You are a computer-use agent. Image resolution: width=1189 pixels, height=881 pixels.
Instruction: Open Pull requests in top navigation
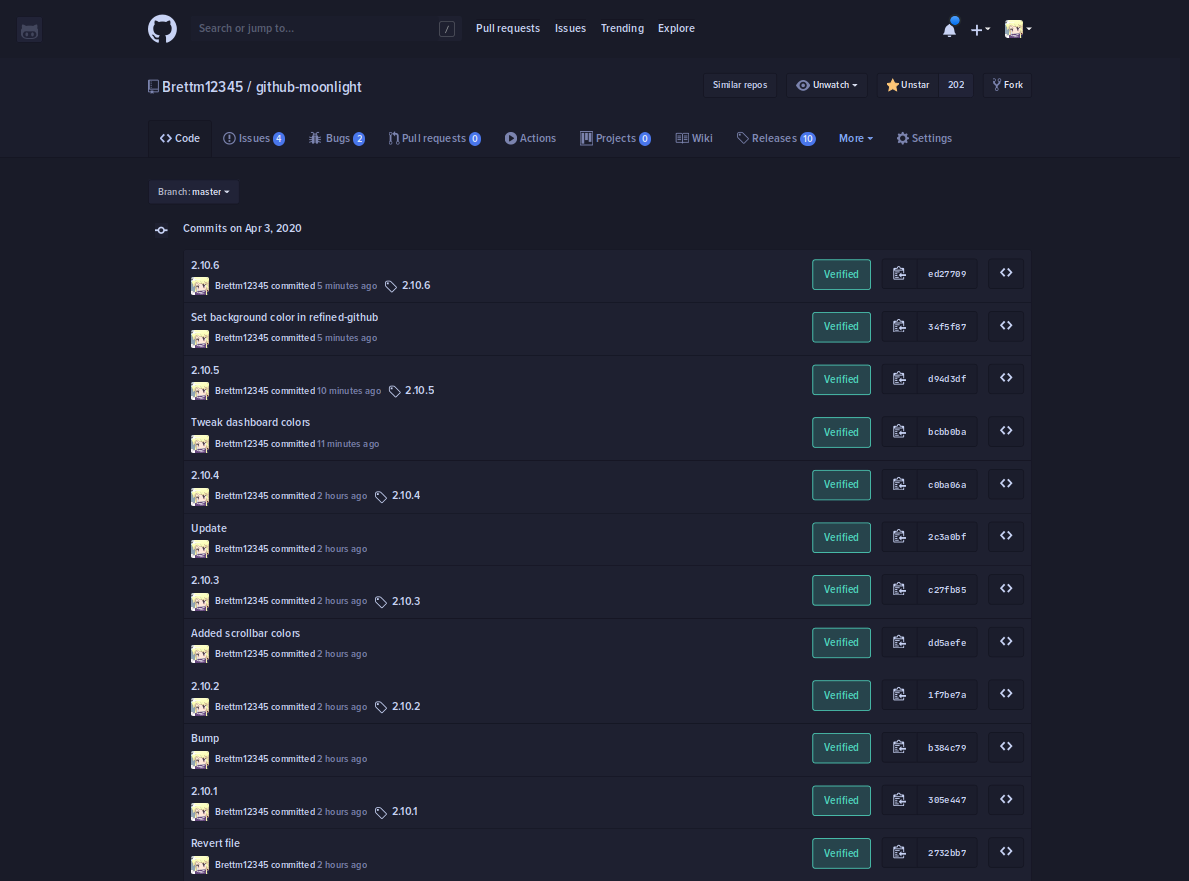click(x=507, y=28)
